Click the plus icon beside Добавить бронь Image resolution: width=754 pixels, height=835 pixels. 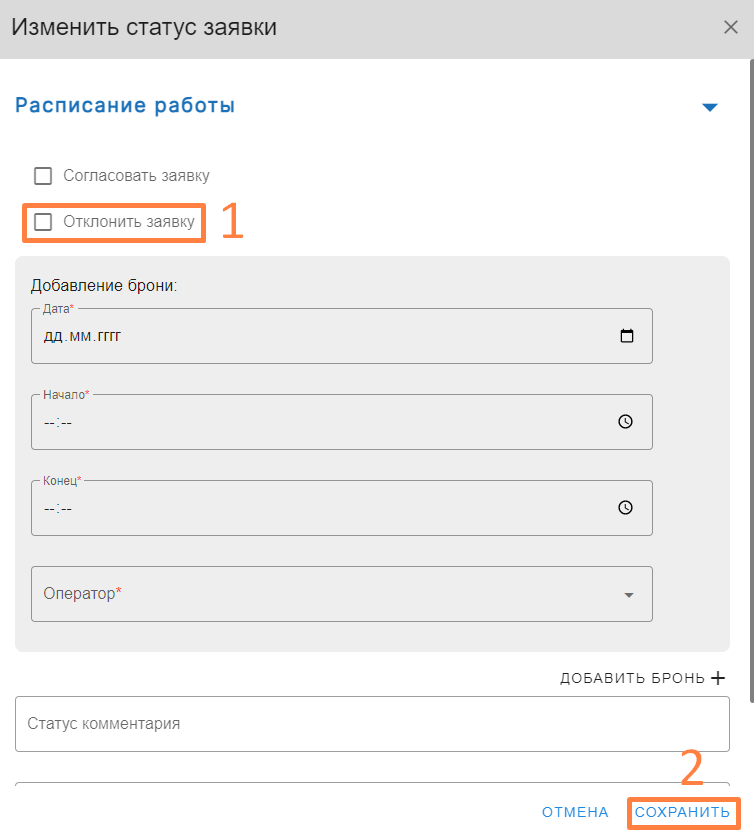717,678
